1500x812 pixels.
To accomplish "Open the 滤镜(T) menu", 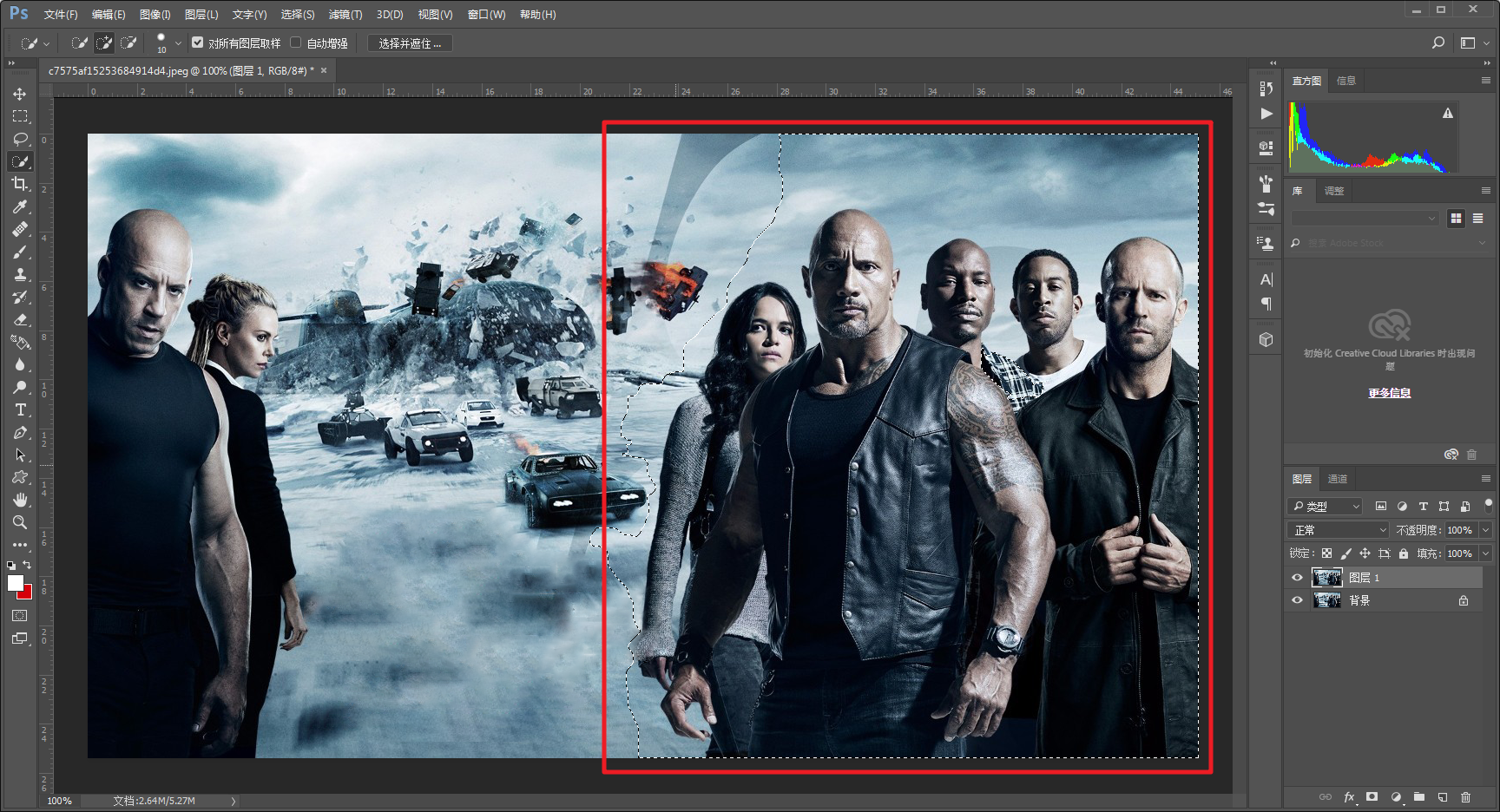I will click(x=345, y=15).
